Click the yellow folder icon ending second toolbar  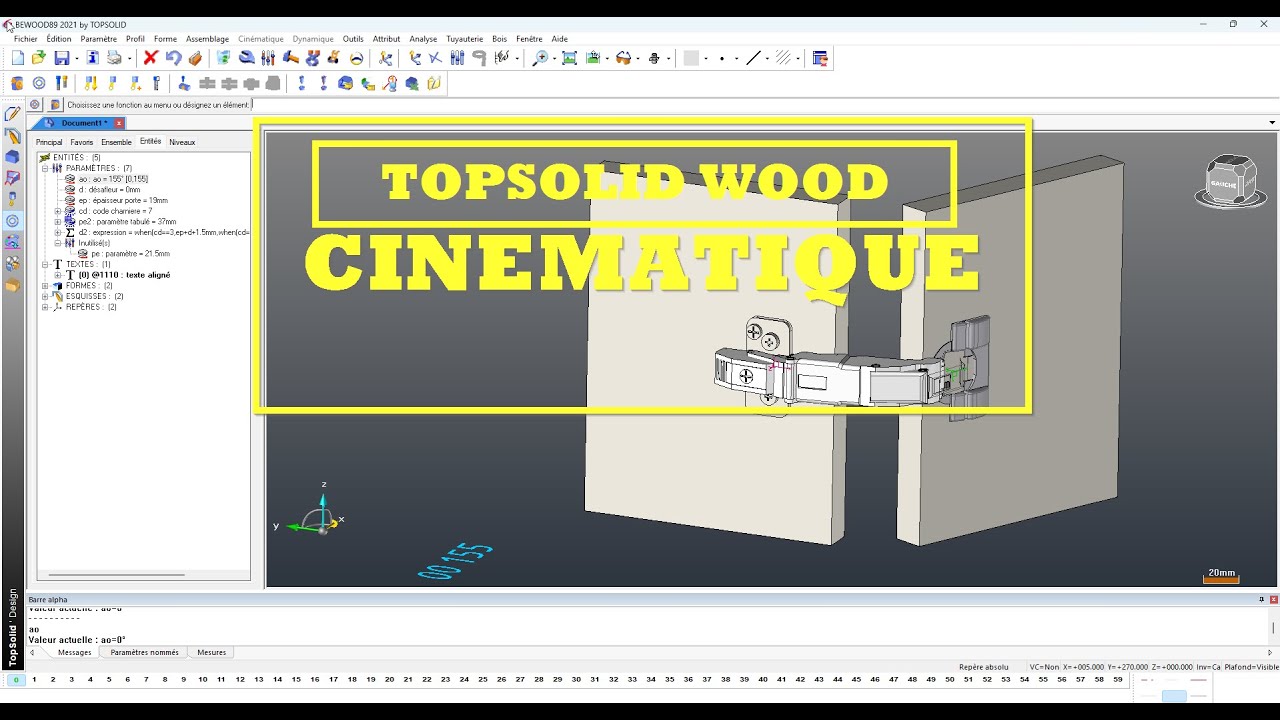(x=434, y=83)
